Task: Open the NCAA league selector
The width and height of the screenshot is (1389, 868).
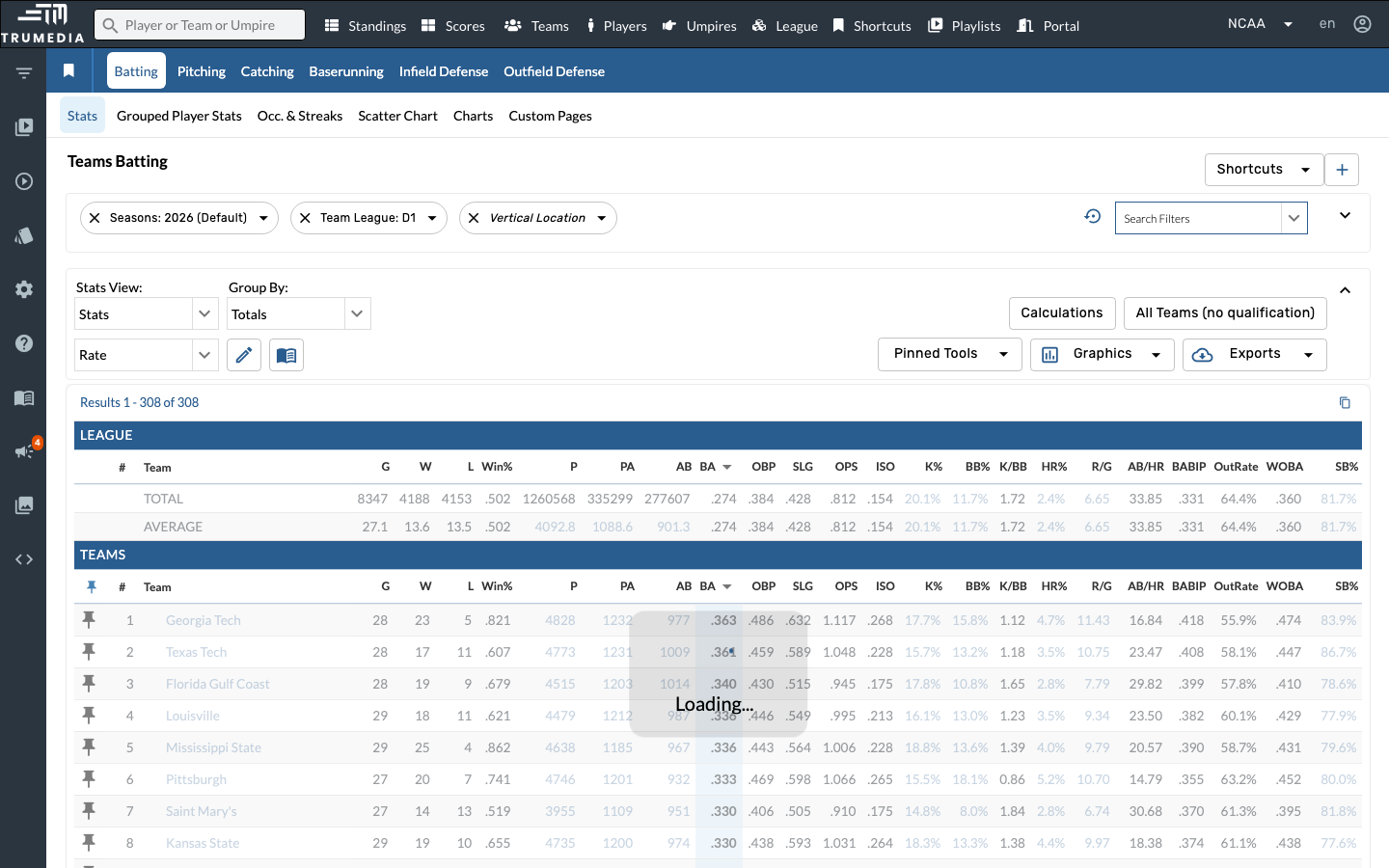Action: coord(1260,24)
